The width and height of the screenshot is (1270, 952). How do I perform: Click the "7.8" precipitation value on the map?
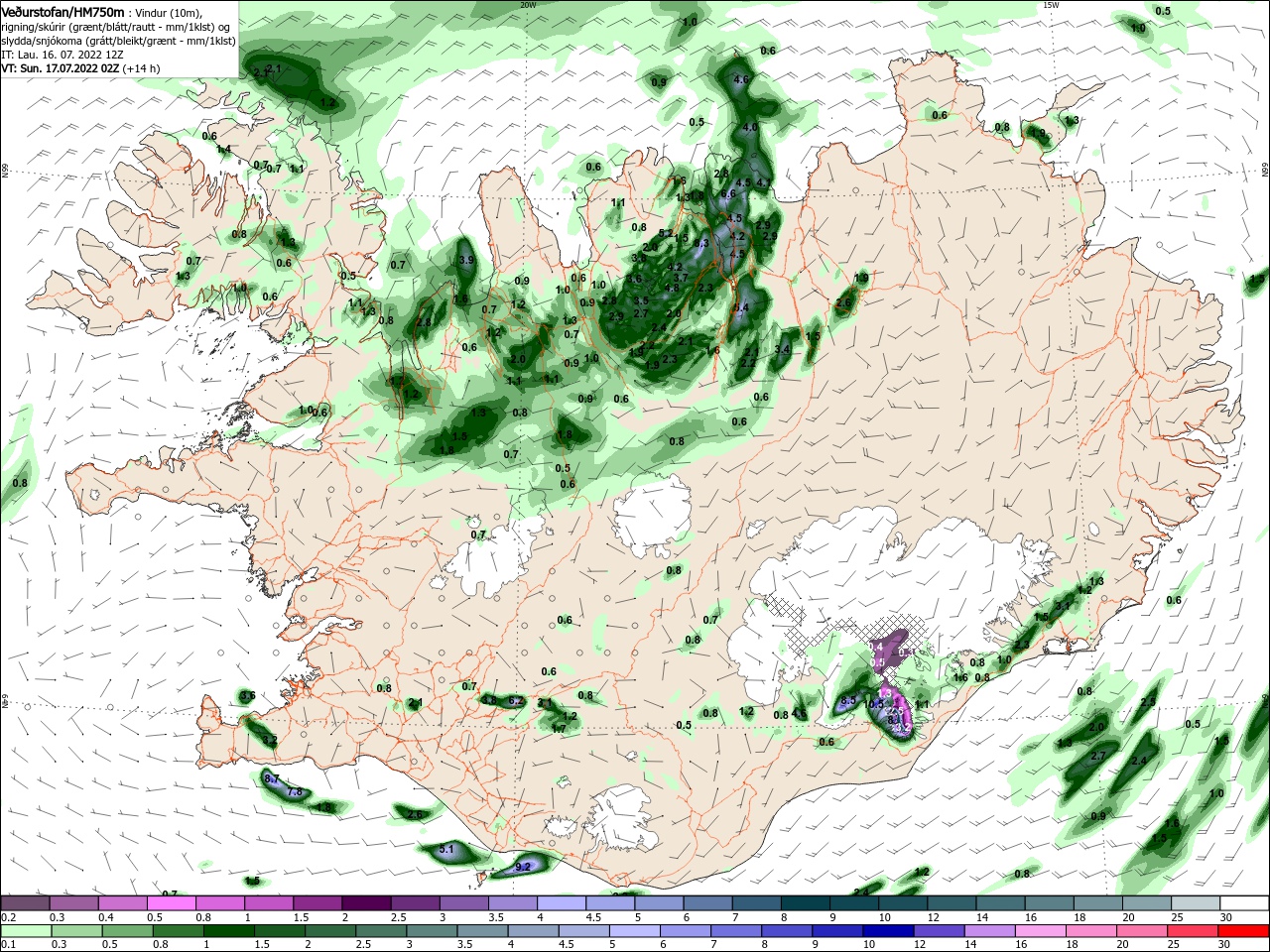[x=294, y=791]
